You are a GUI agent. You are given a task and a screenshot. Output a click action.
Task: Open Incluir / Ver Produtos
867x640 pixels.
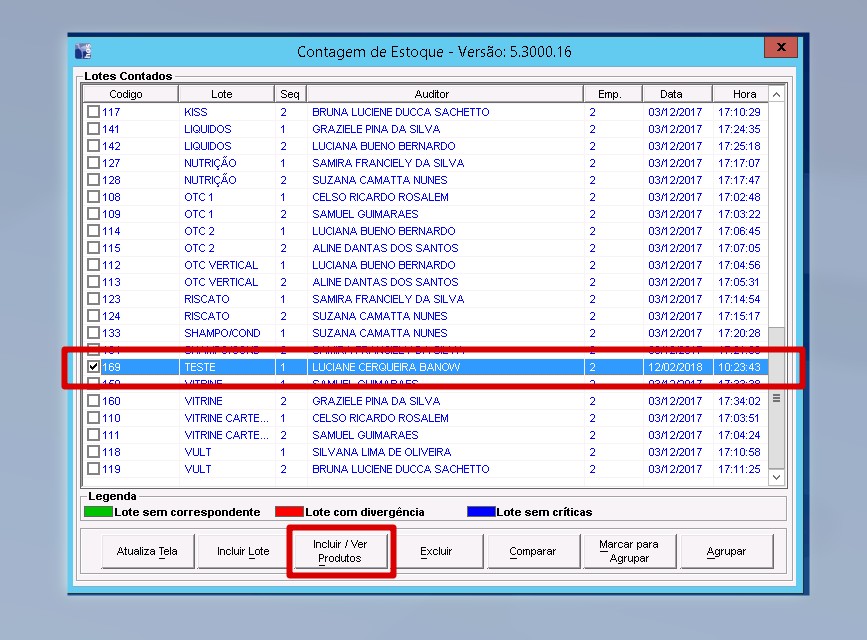[x=340, y=551]
